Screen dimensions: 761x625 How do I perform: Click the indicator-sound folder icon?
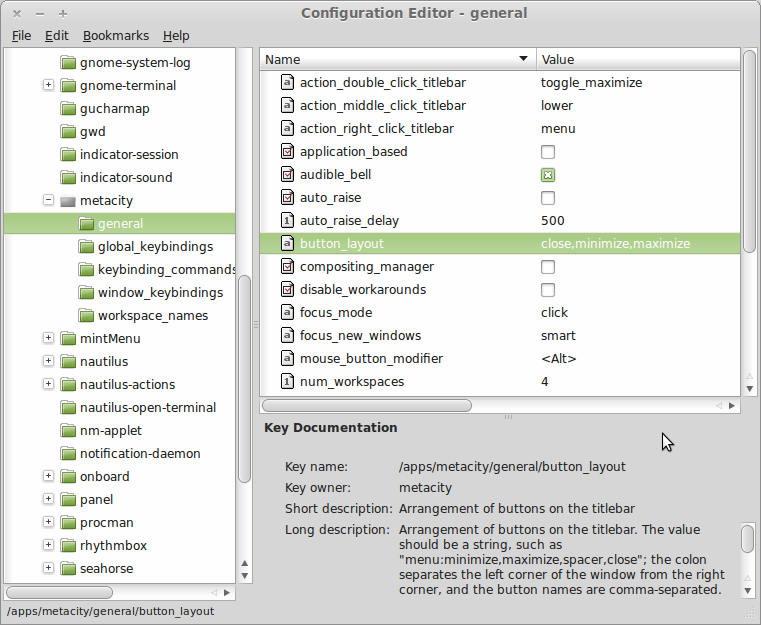tap(68, 177)
